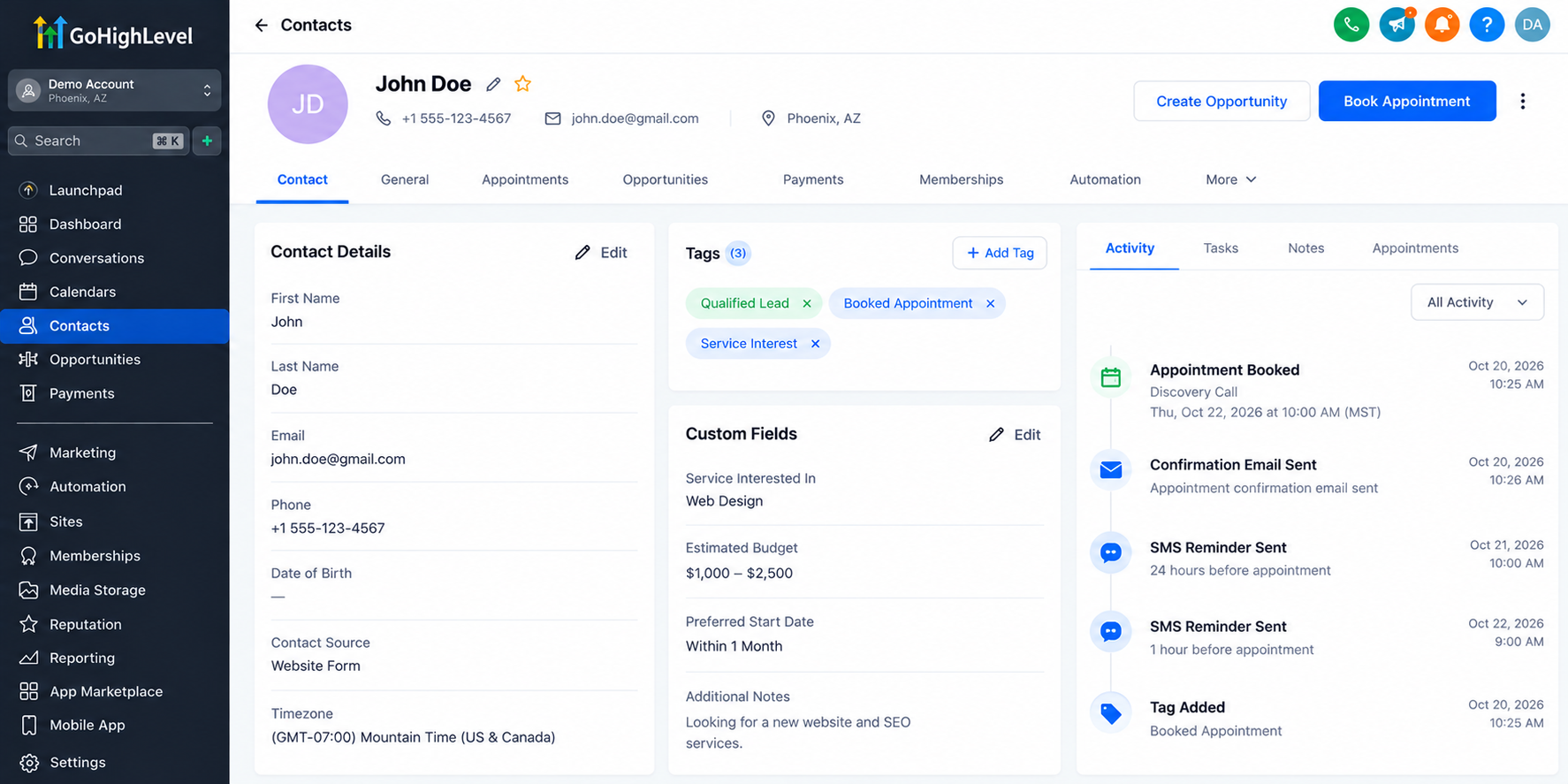Viewport: 1568px width, 784px height.
Task: Remove the Qualified Lead tag
Action: click(x=807, y=304)
